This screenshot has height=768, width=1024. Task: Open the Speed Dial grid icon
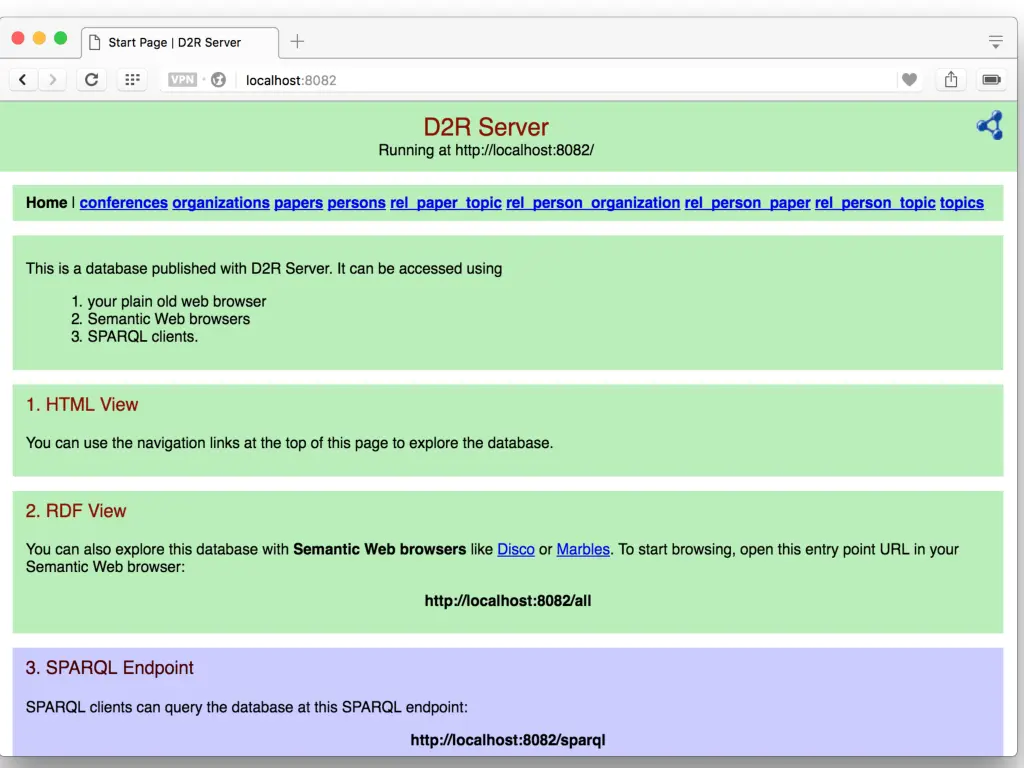pos(132,80)
